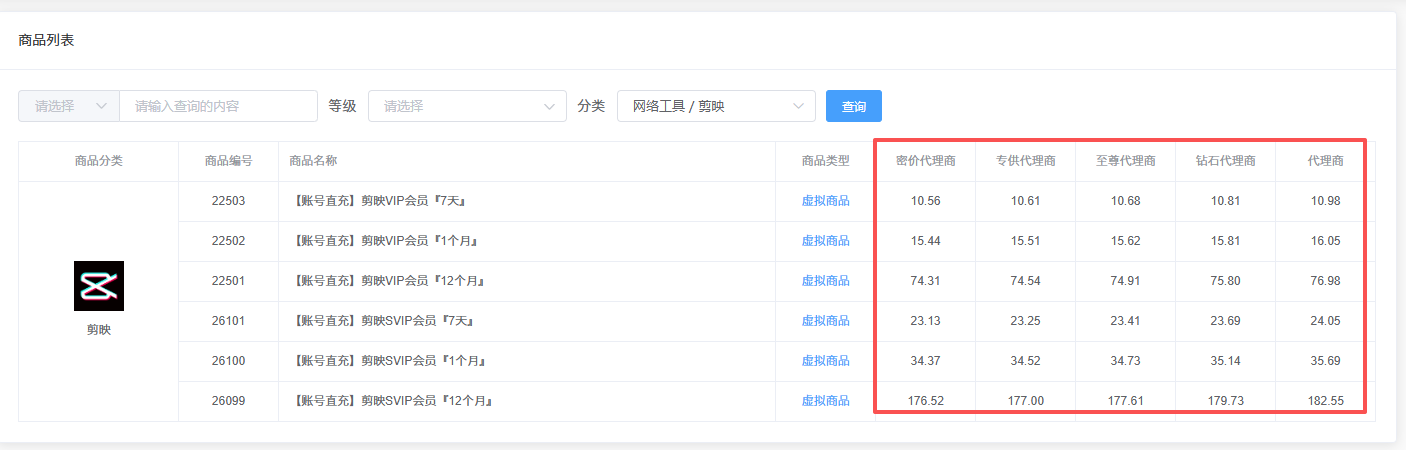Open the search field type dropdown
Image resolution: width=1406 pixels, height=450 pixels.
69,106
